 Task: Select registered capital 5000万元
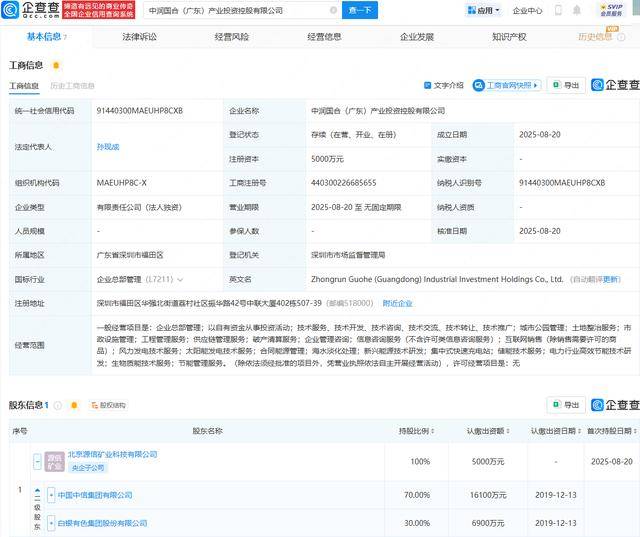pyautogui.click(x=327, y=159)
